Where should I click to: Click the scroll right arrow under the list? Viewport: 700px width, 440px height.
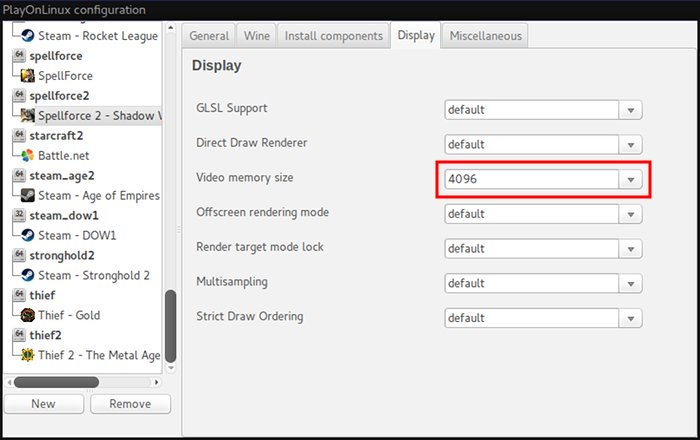point(156,382)
